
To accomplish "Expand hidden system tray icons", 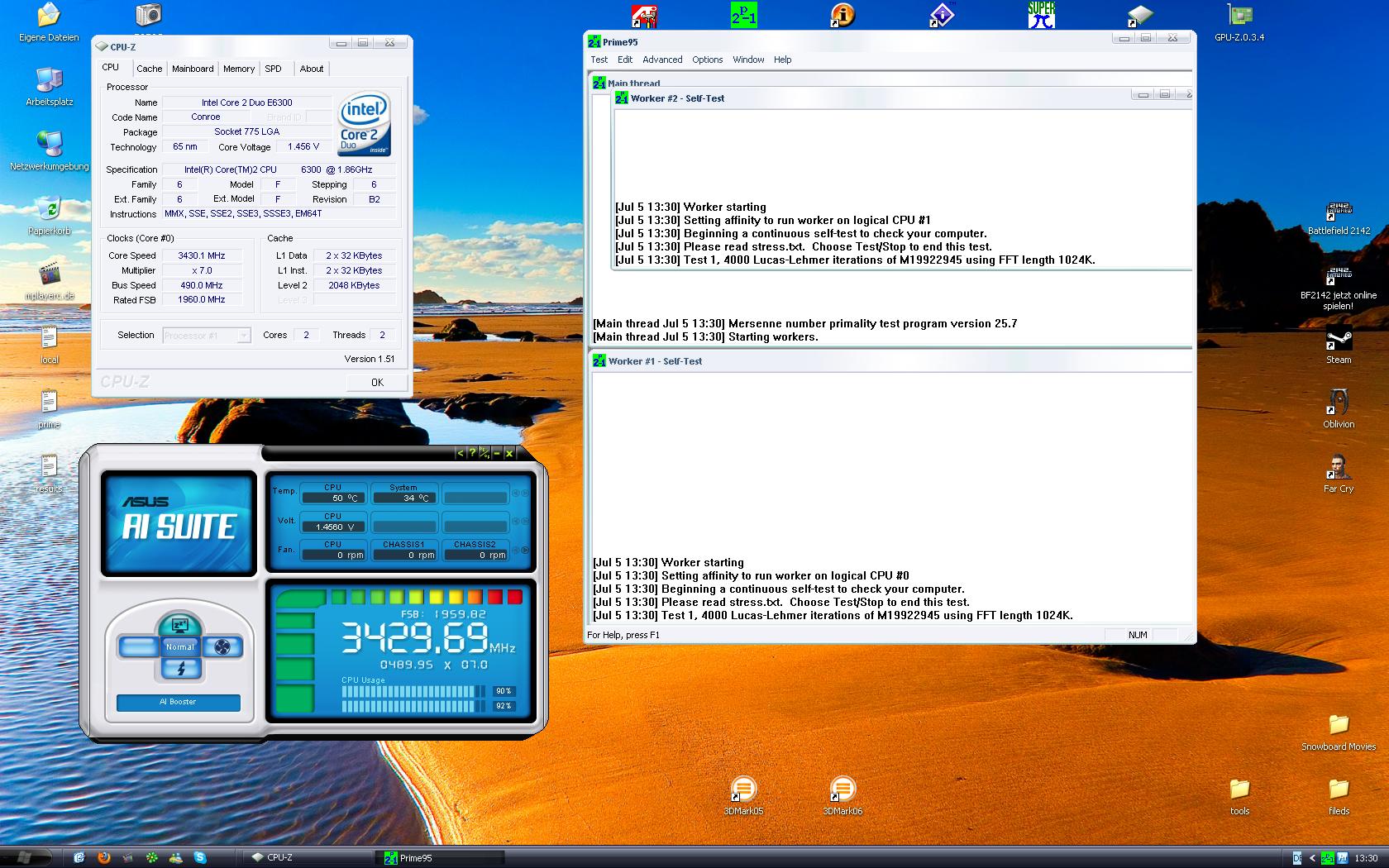I will click(1312, 858).
